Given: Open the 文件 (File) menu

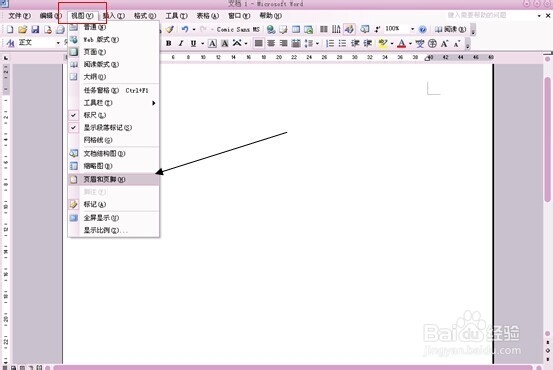Looking at the screenshot, I should (19, 16).
